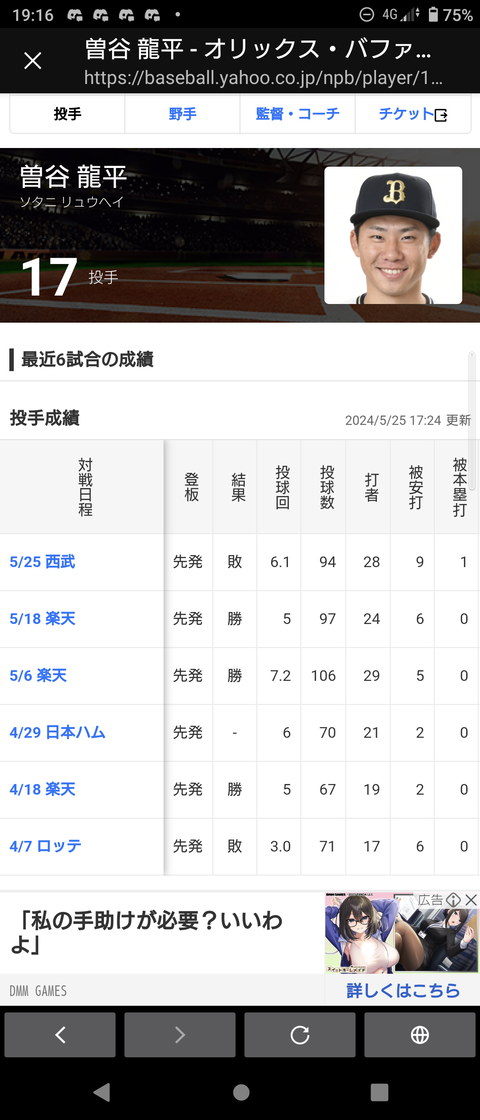The image size is (480, 1120).
Task: Reload the page with refresh icon
Action: (x=300, y=1034)
